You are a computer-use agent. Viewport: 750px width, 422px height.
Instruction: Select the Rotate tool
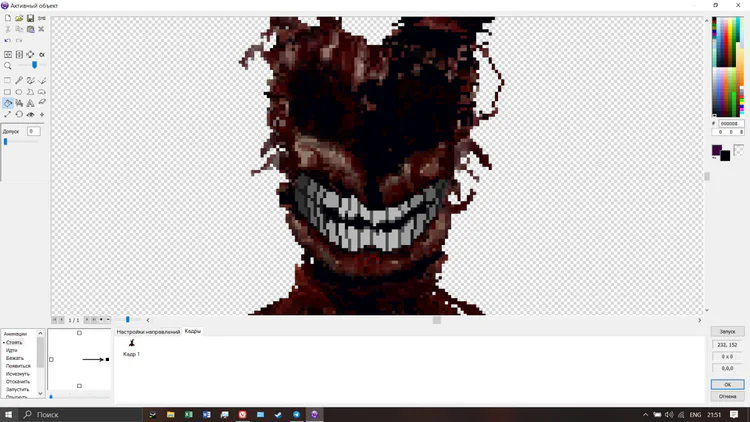(19, 114)
